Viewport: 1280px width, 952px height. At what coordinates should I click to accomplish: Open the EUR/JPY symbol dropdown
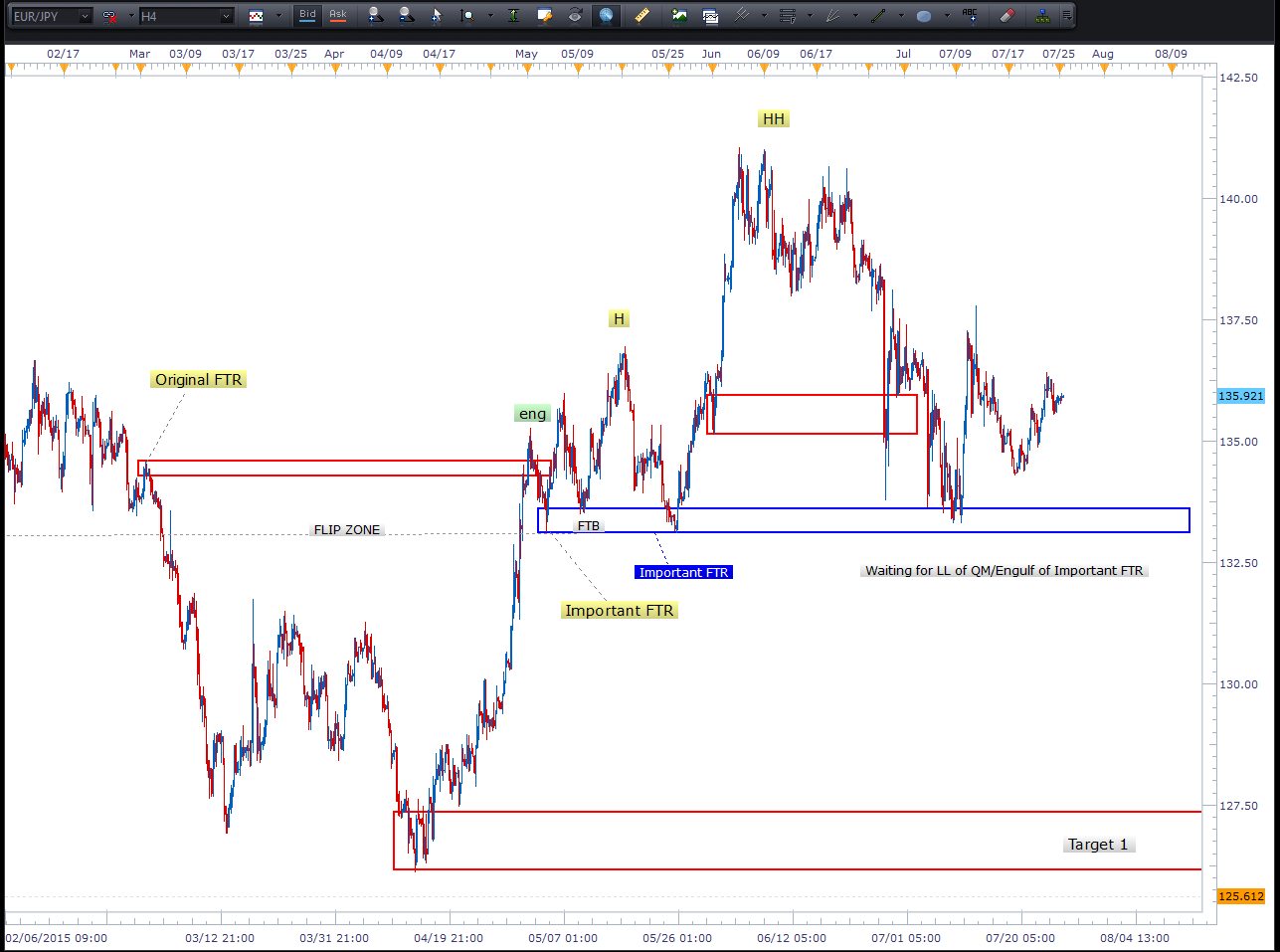pos(85,16)
